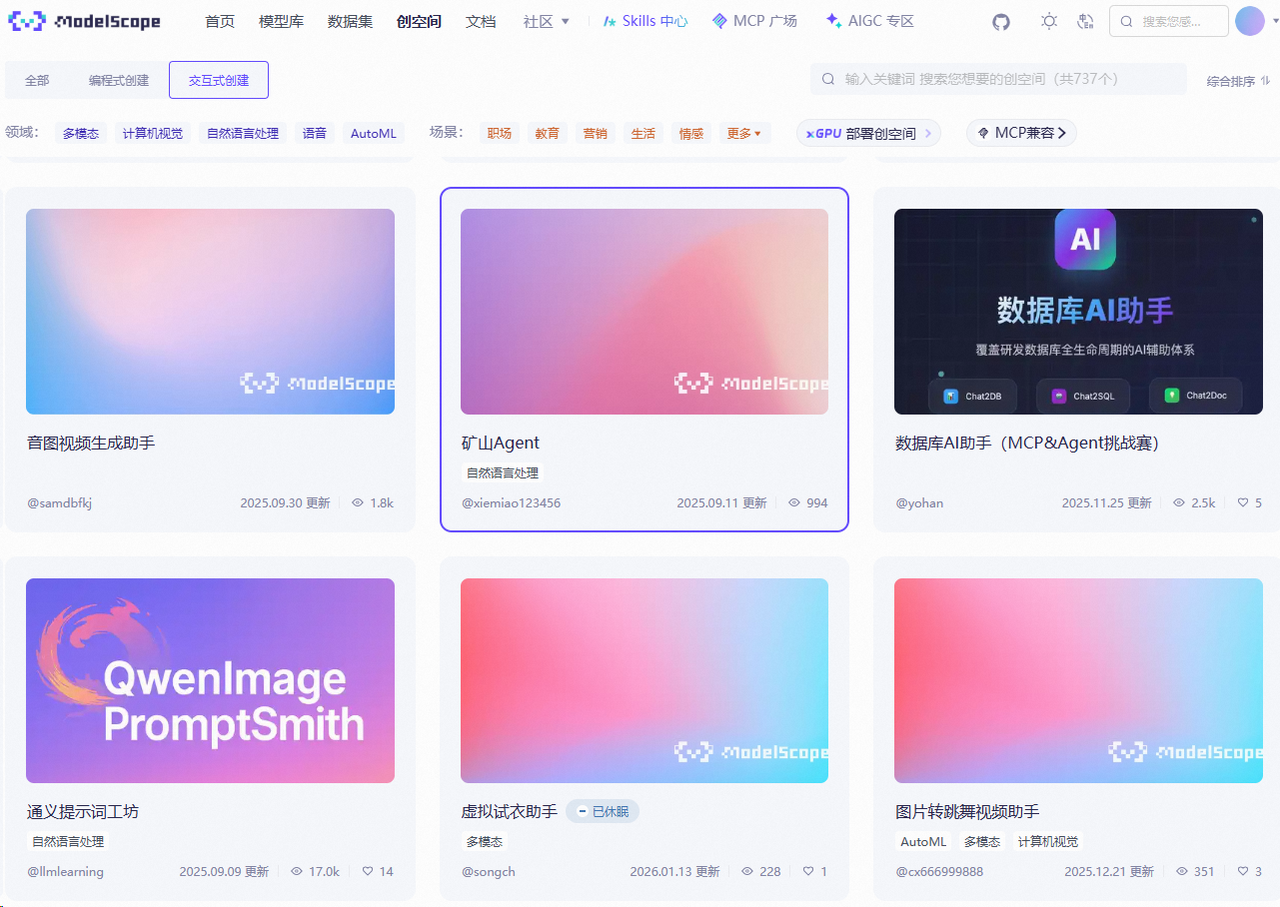Toggle the 生活 scene filter
This screenshot has width=1280, height=907.
[x=643, y=133]
